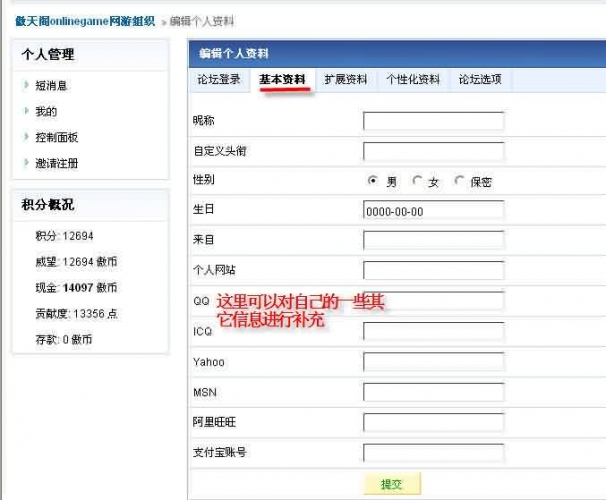Go to the 论坛选项 tab
Image resolution: width=606 pixels, height=500 pixels.
(480, 80)
